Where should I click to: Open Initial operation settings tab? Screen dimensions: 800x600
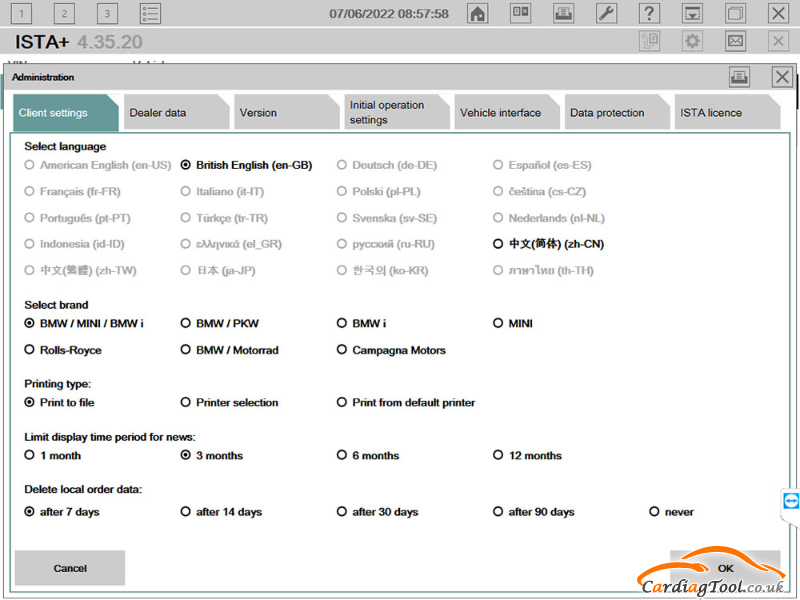click(396, 112)
